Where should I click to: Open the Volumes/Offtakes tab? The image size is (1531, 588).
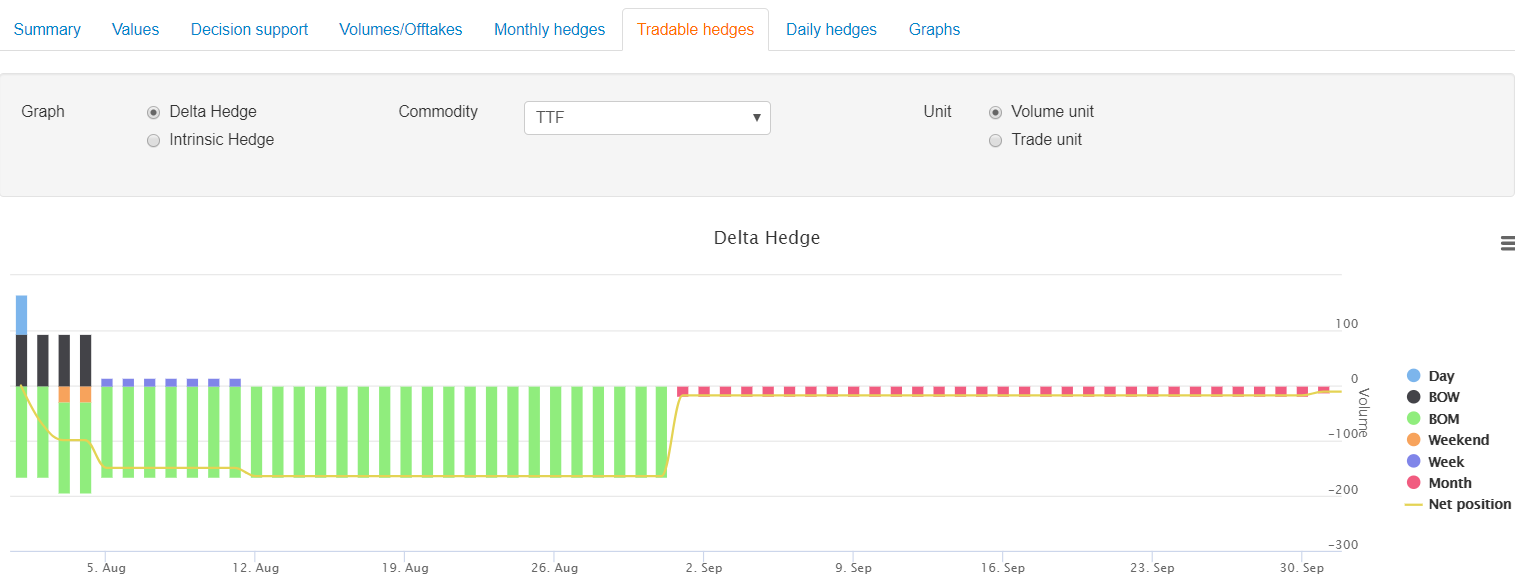click(400, 30)
